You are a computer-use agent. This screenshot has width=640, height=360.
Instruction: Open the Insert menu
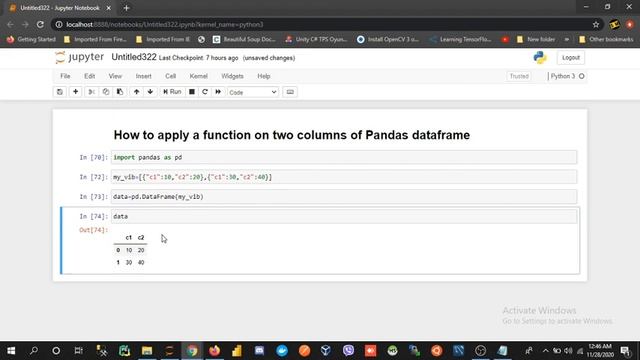[x=143, y=76]
